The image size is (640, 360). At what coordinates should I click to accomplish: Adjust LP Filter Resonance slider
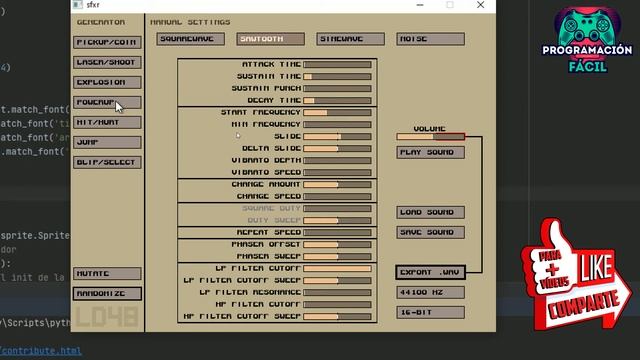[x=338, y=292]
